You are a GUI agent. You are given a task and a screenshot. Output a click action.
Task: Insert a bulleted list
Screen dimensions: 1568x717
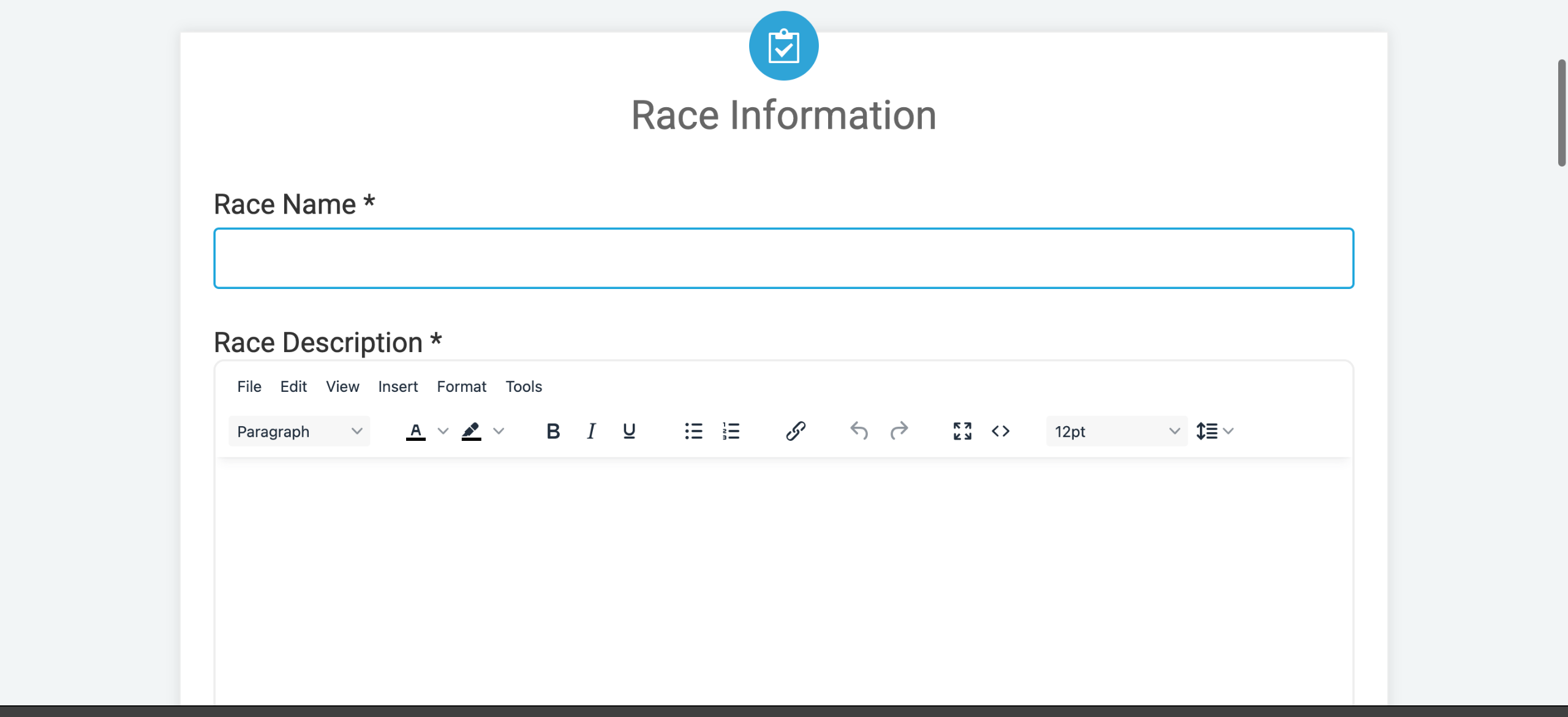693,431
